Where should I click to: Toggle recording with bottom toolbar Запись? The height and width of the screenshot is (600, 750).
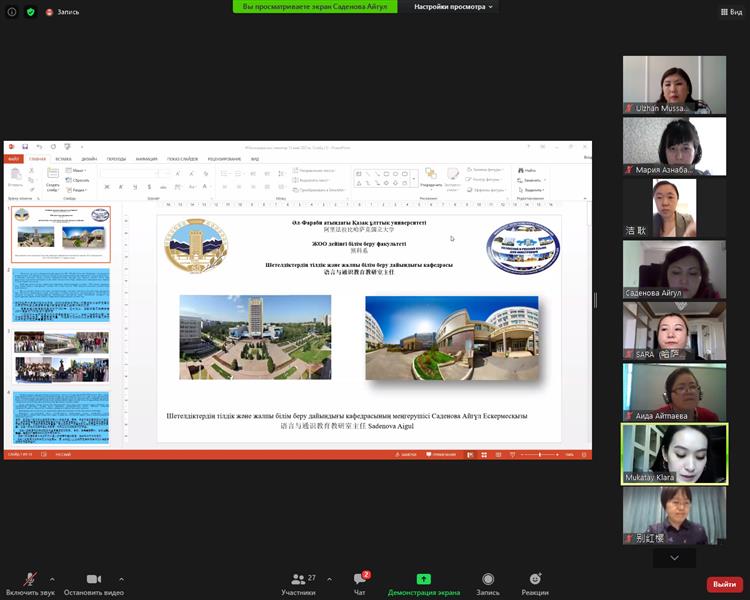click(487, 584)
